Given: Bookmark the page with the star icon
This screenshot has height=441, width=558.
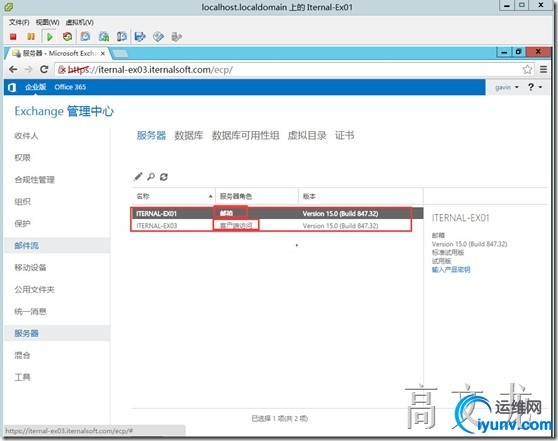Looking at the screenshot, I should pyautogui.click(x=527, y=69).
